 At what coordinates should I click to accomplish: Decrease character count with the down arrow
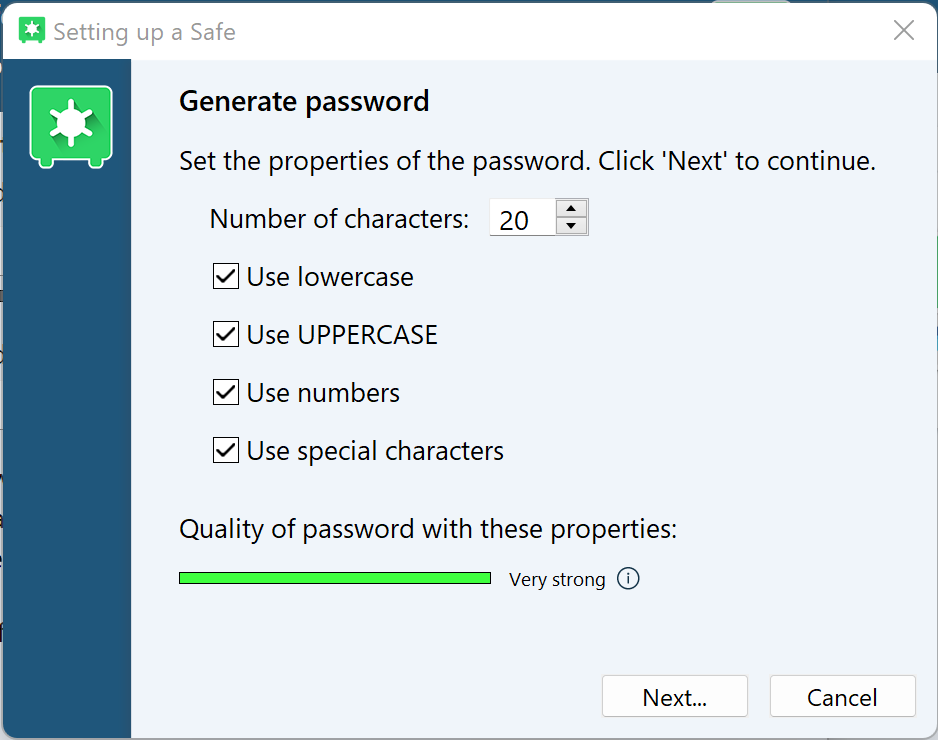[x=571, y=226]
